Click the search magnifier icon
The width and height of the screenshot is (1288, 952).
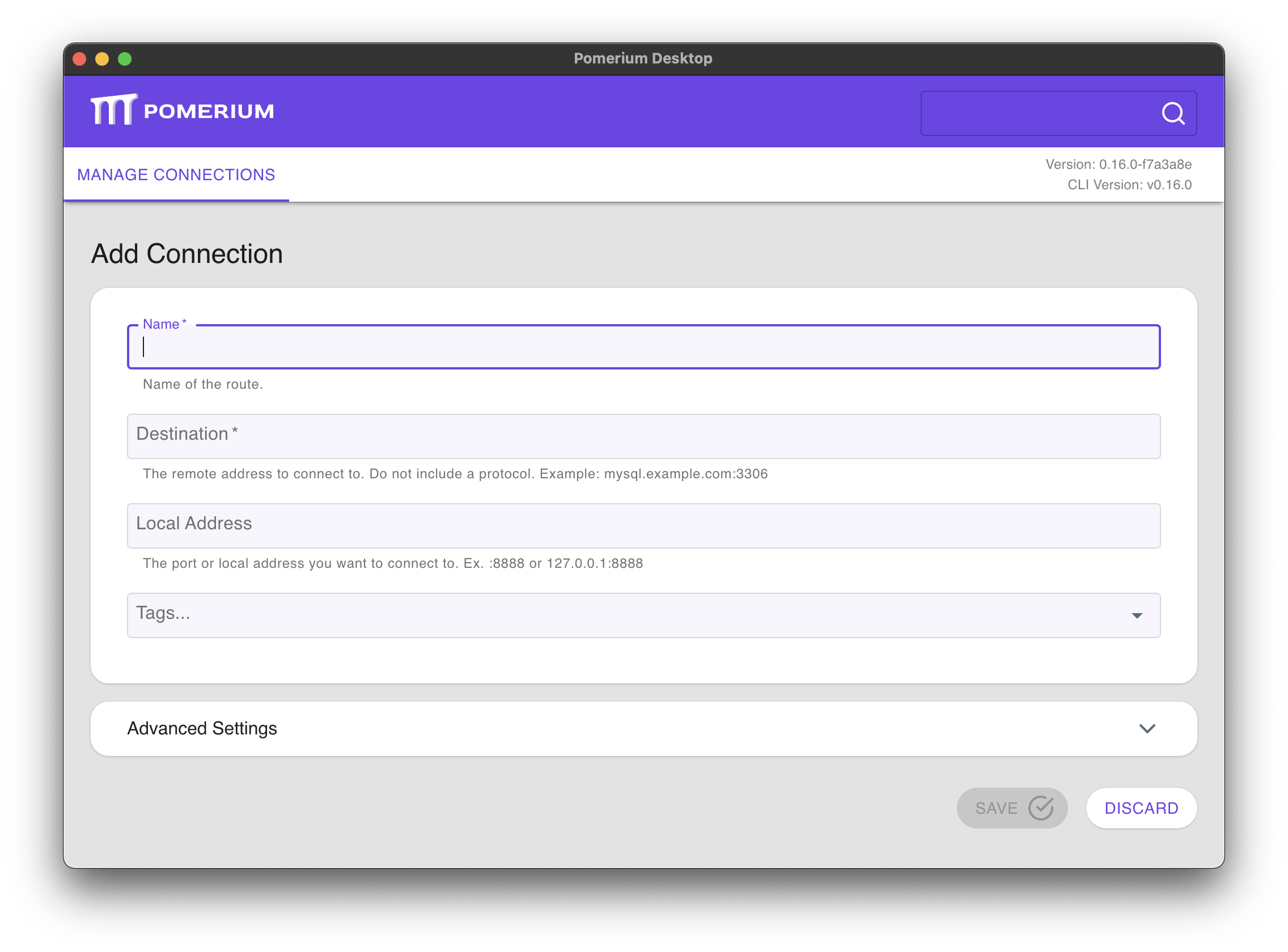coord(1173,112)
